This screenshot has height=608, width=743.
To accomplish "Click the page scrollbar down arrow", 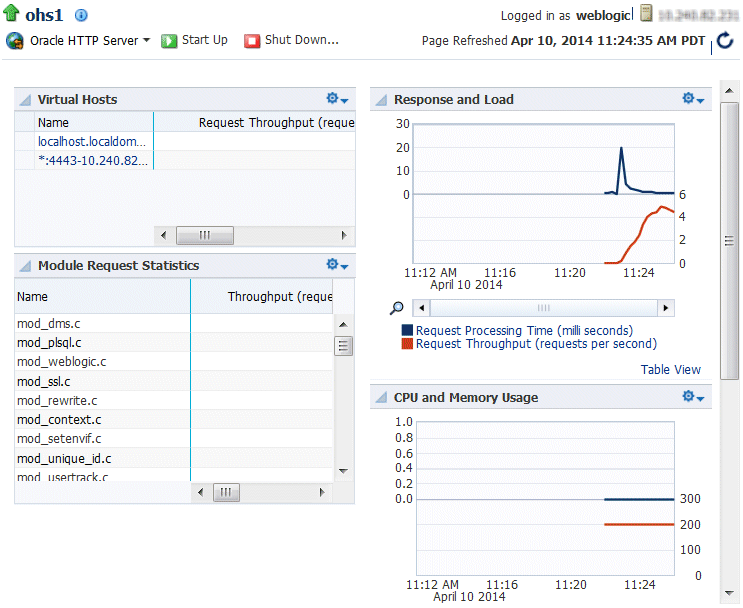I will (x=730, y=593).
